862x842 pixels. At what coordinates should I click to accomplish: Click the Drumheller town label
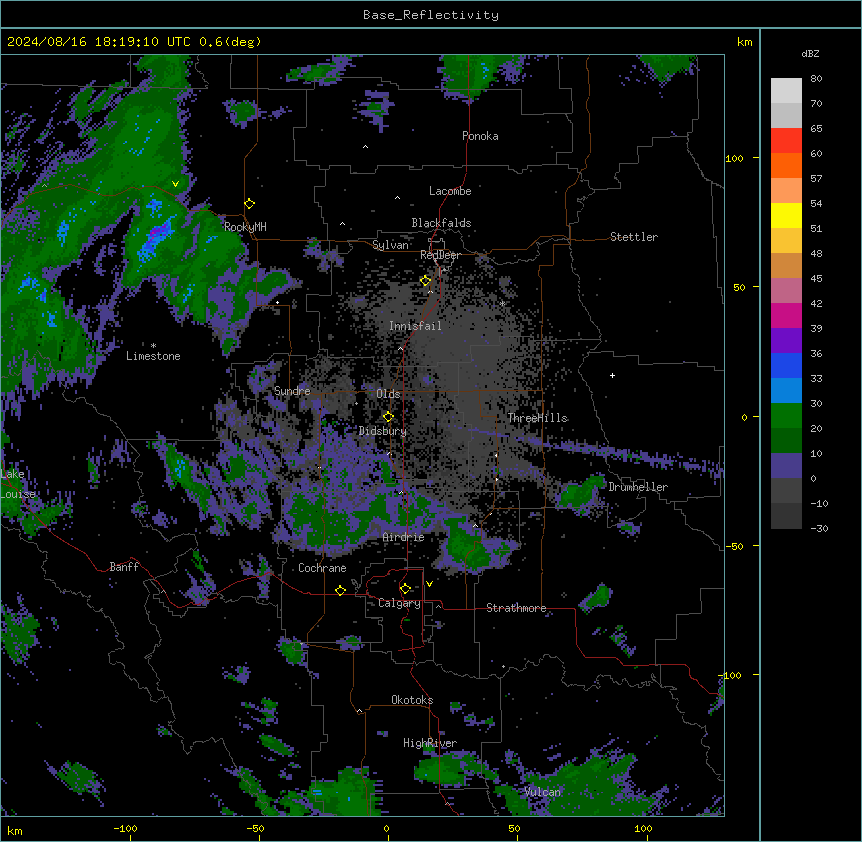(638, 487)
